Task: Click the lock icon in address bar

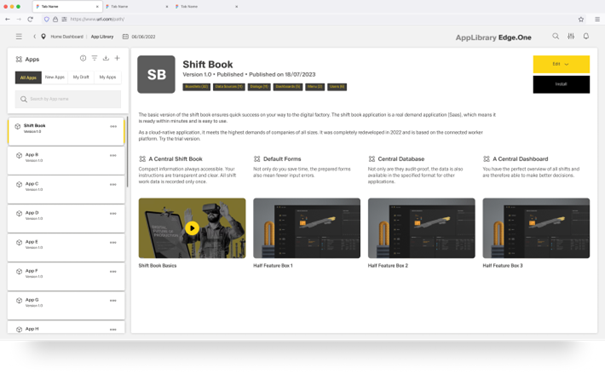Action: tap(56, 19)
